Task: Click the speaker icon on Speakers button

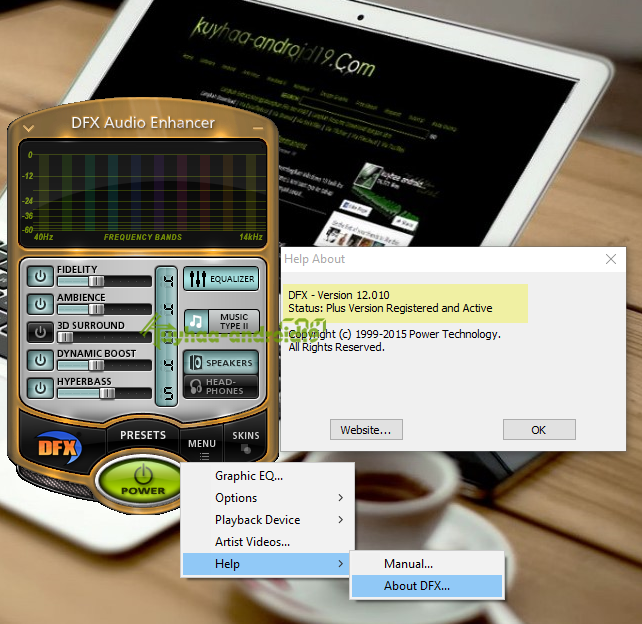Action: [x=196, y=363]
